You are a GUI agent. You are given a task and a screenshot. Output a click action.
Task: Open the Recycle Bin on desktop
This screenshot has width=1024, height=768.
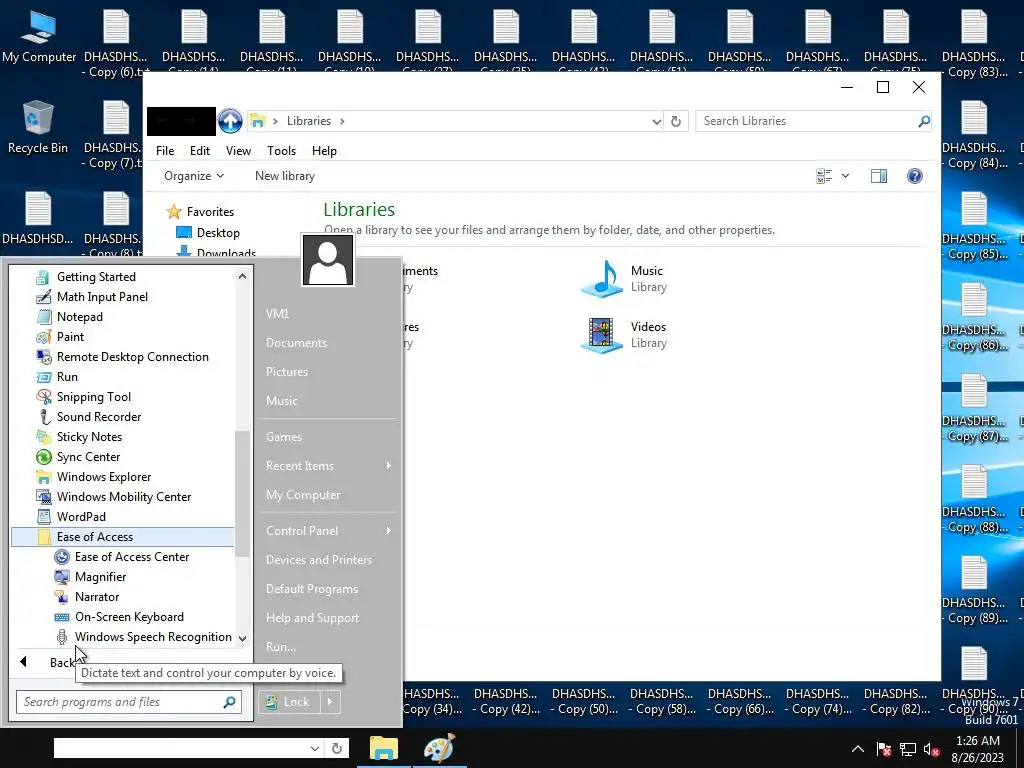pos(38,128)
